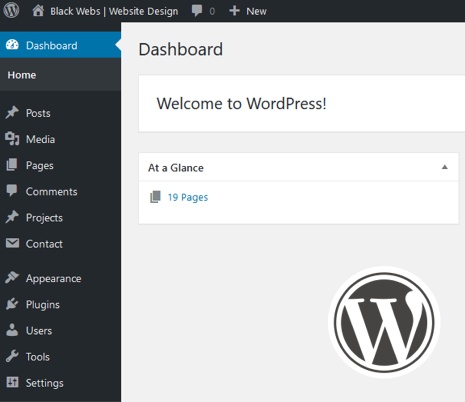Go to Pages in sidebar
This screenshot has width=465, height=402.
pyautogui.click(x=39, y=165)
